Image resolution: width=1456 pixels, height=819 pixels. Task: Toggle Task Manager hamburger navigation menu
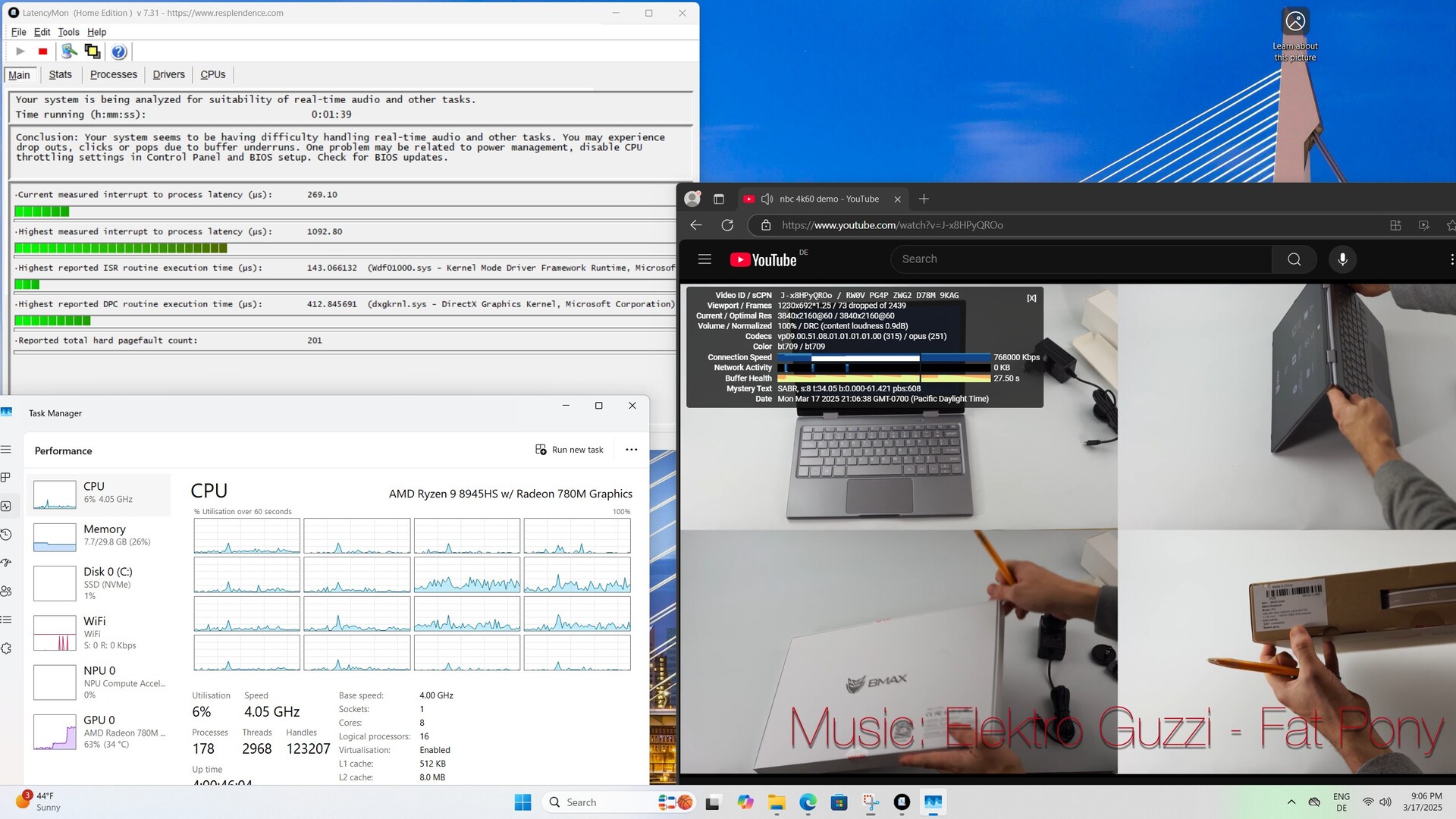(6, 450)
